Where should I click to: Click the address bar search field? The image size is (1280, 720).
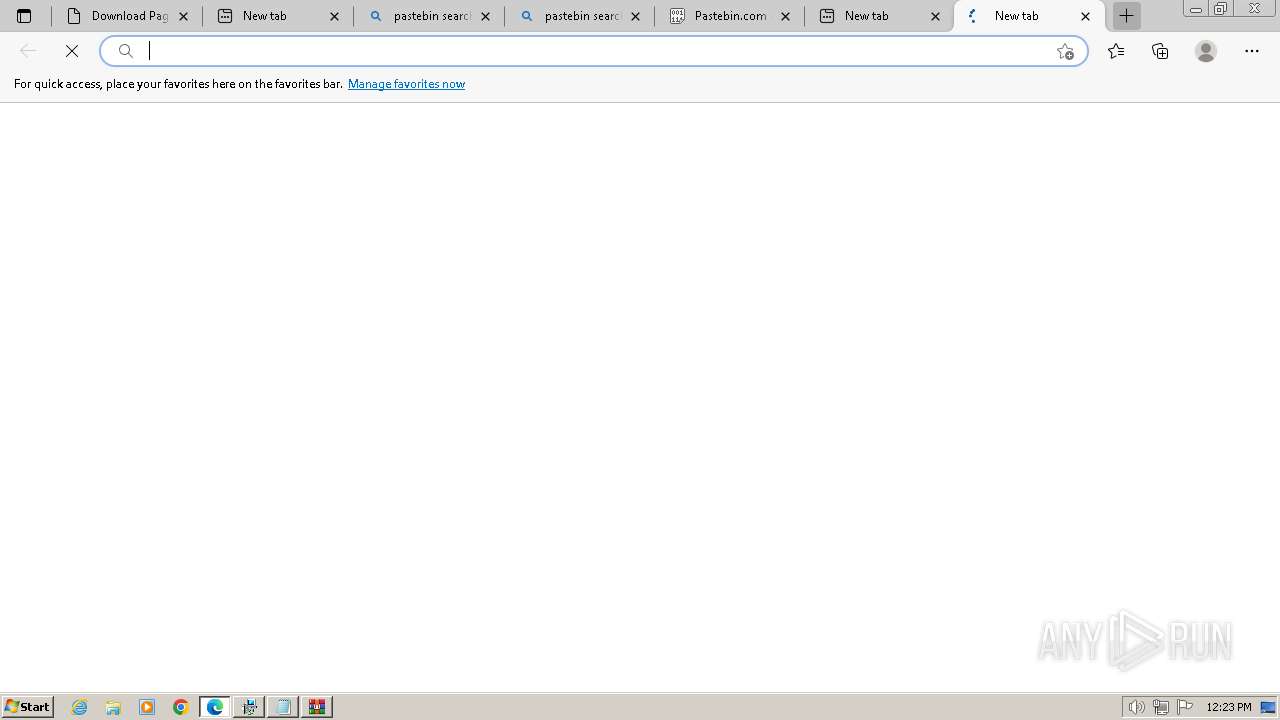(593, 51)
